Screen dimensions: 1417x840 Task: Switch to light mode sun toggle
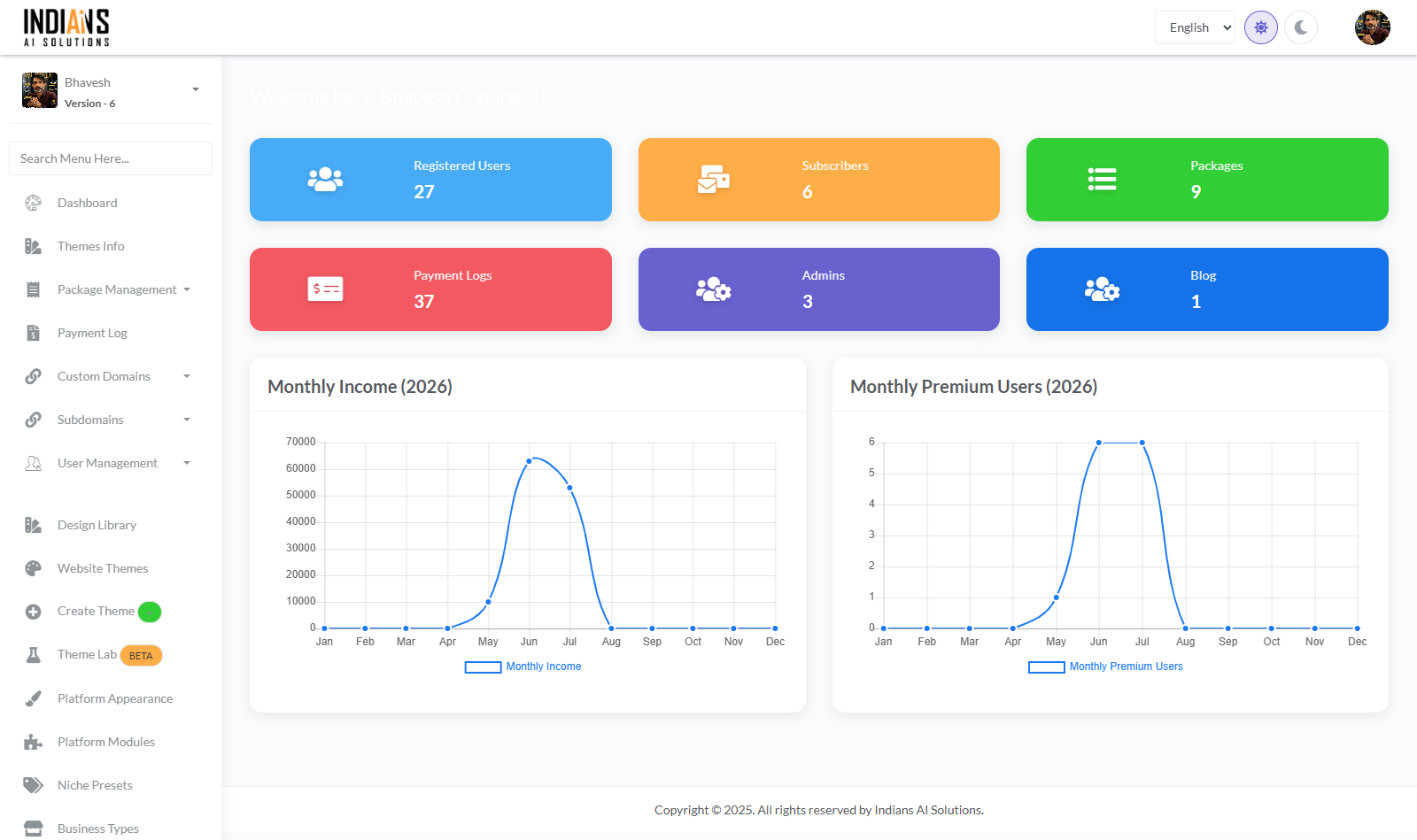(x=1261, y=27)
